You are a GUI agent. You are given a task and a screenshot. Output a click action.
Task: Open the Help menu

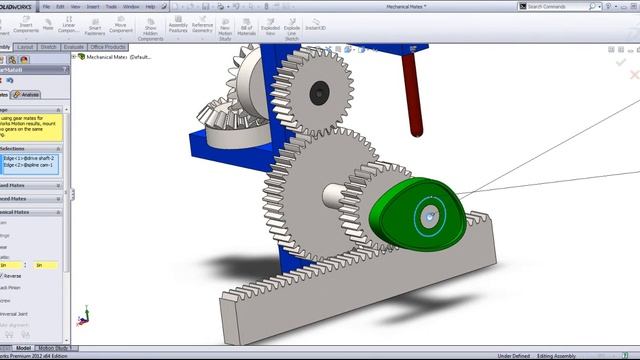tap(150, 7)
